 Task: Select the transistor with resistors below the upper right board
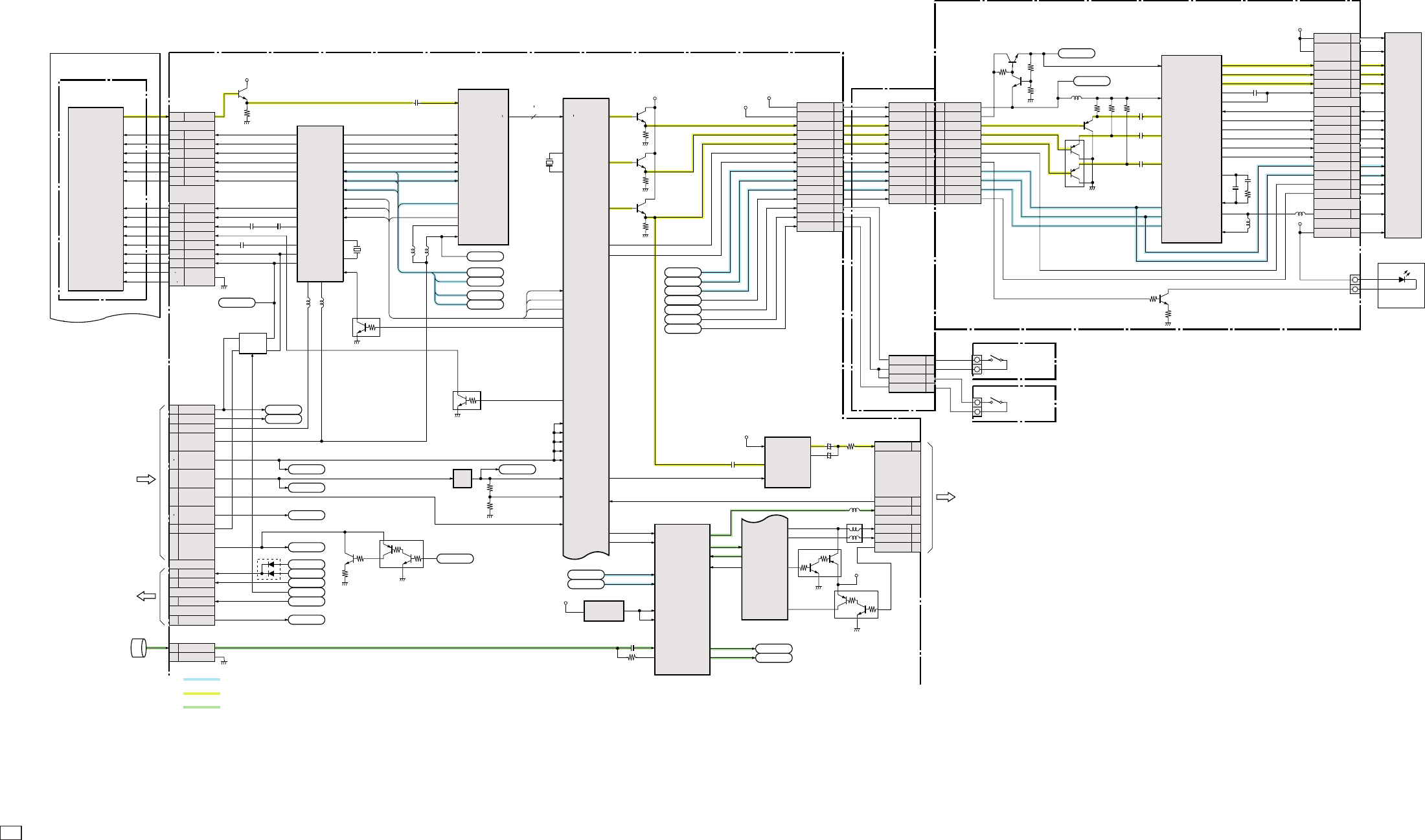tap(1163, 300)
